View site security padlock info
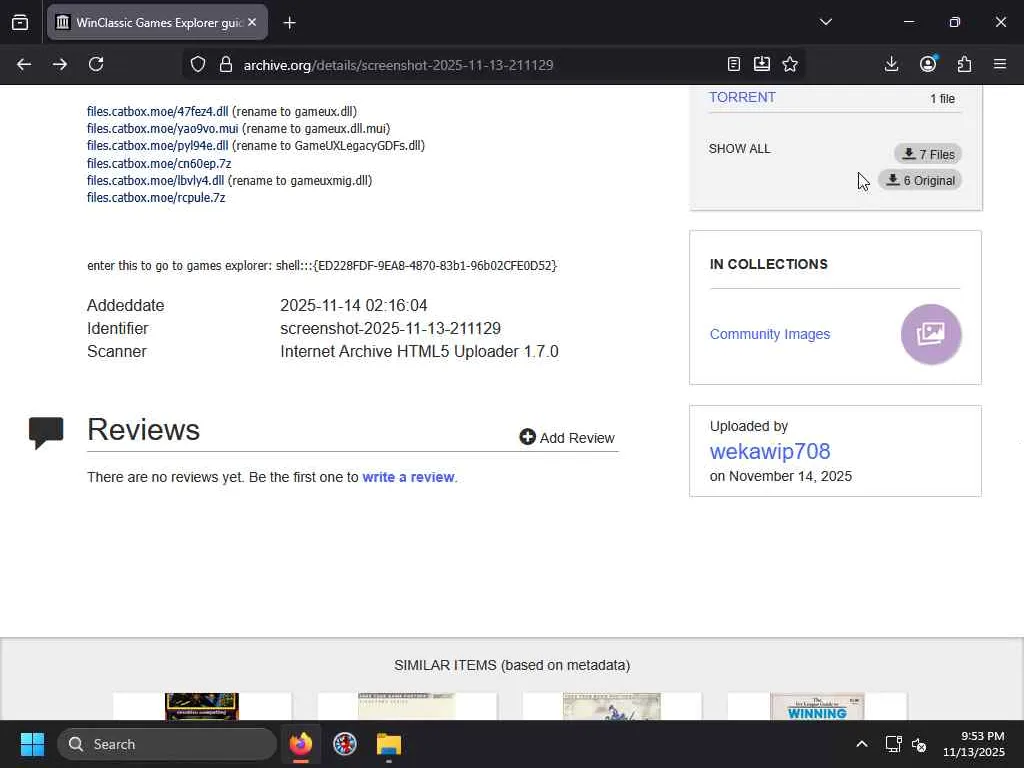1024x768 pixels. point(226,64)
